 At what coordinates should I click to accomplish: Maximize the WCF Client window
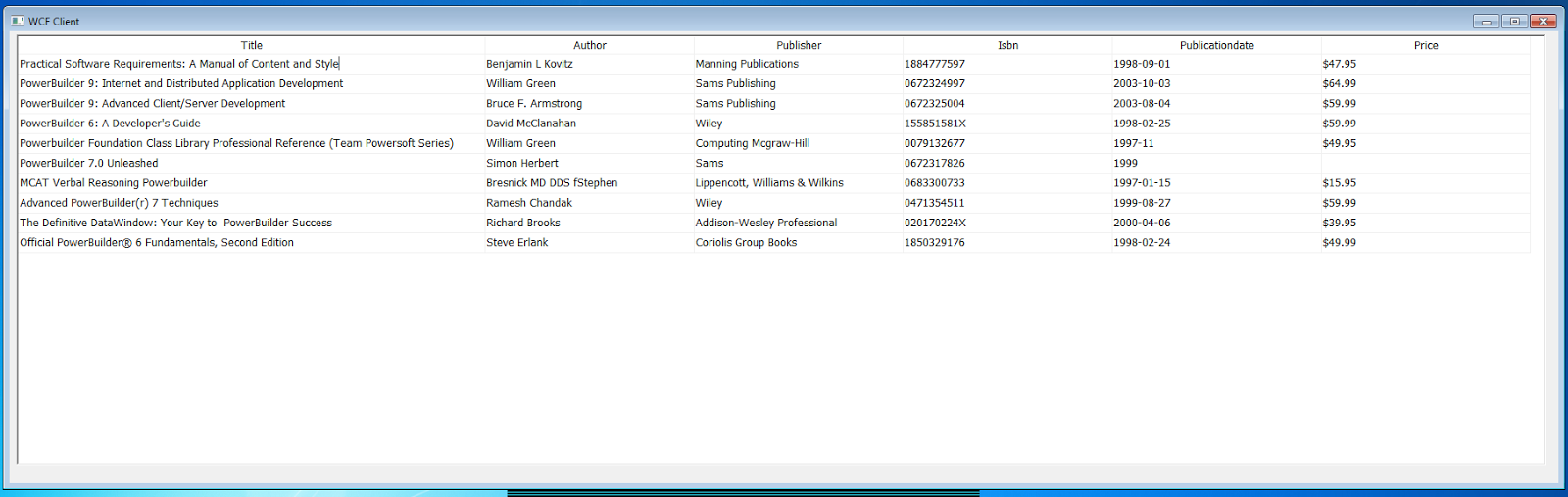(1514, 21)
